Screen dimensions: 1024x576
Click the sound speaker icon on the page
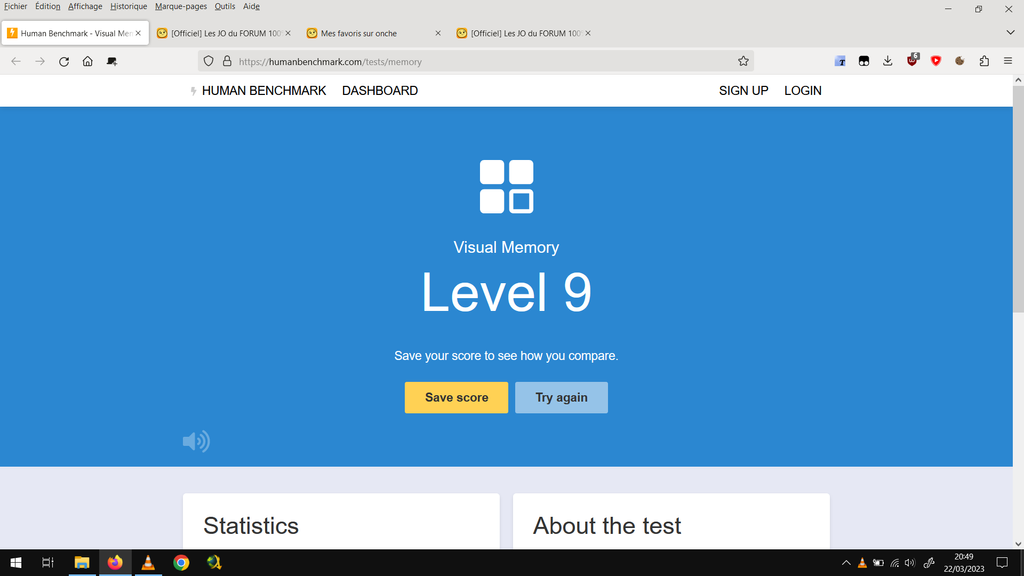tap(196, 441)
